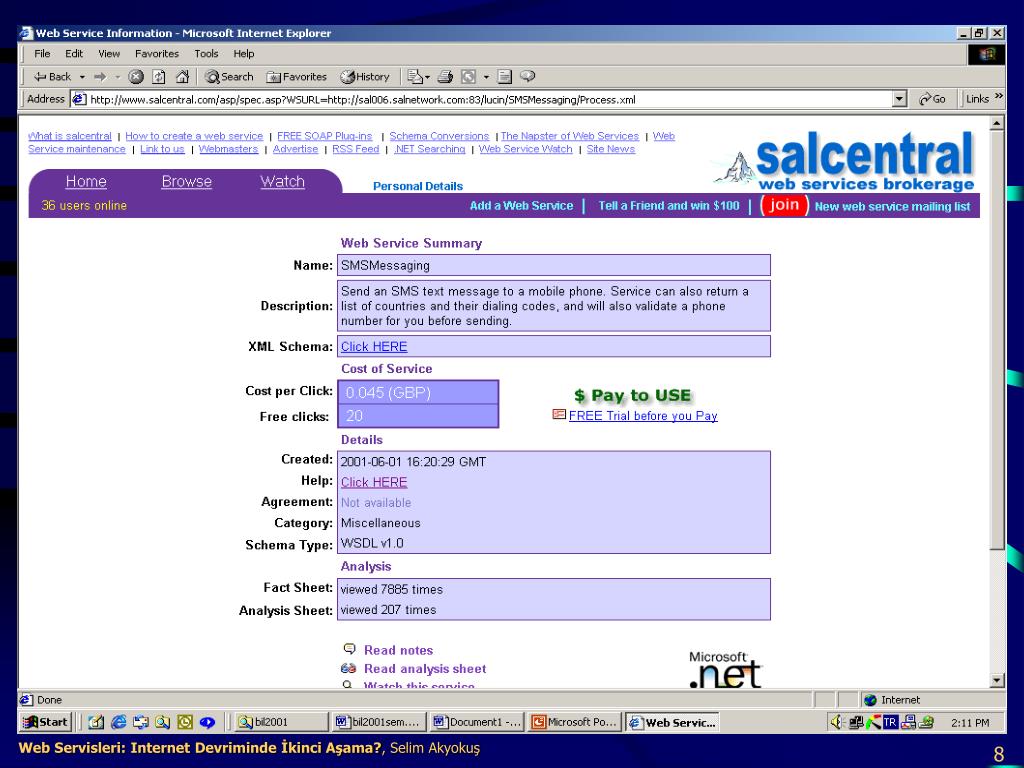Expand the Links toolbar chevron
The width and height of the screenshot is (1024, 768).
point(999,97)
